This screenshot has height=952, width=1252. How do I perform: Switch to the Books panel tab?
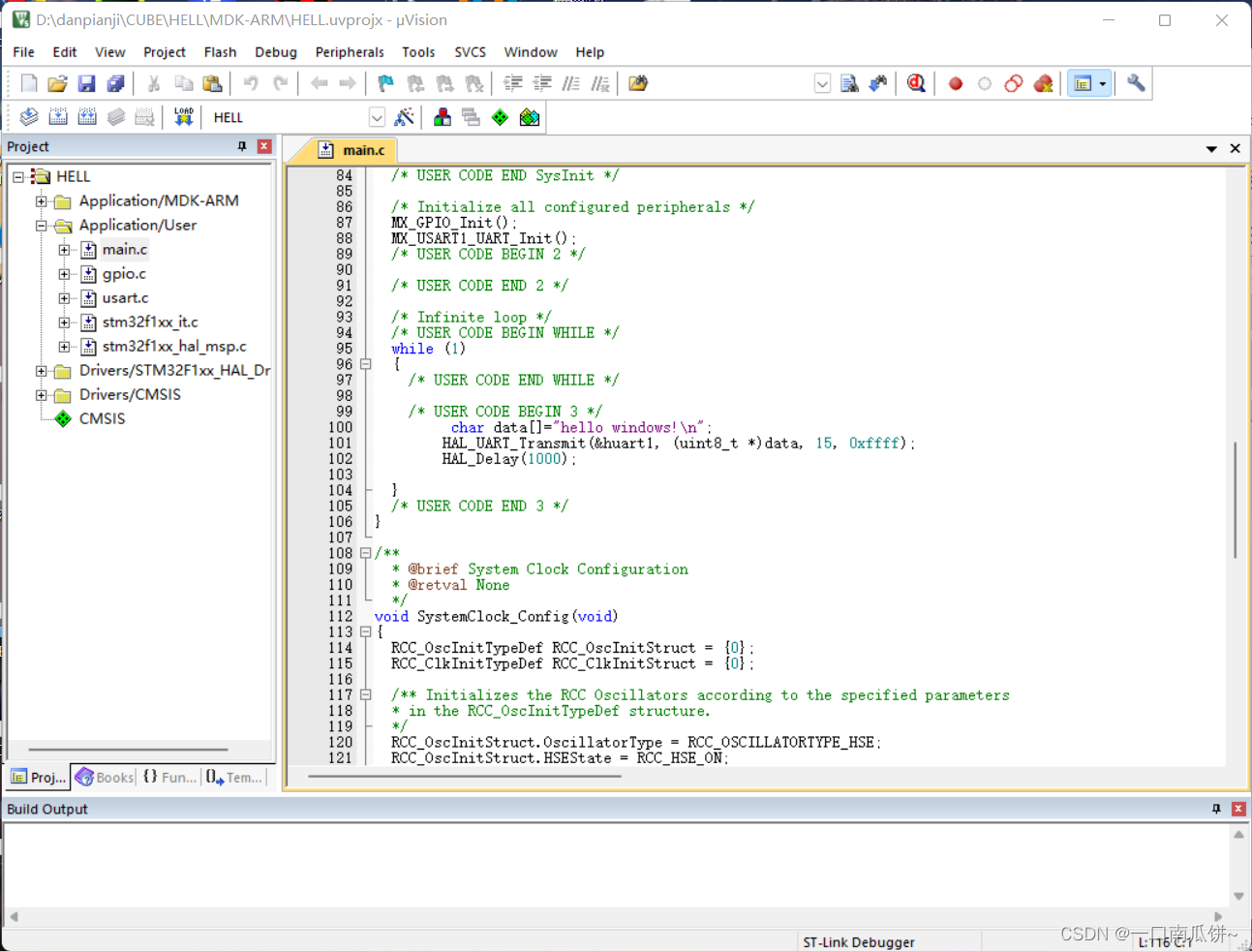[x=105, y=777]
